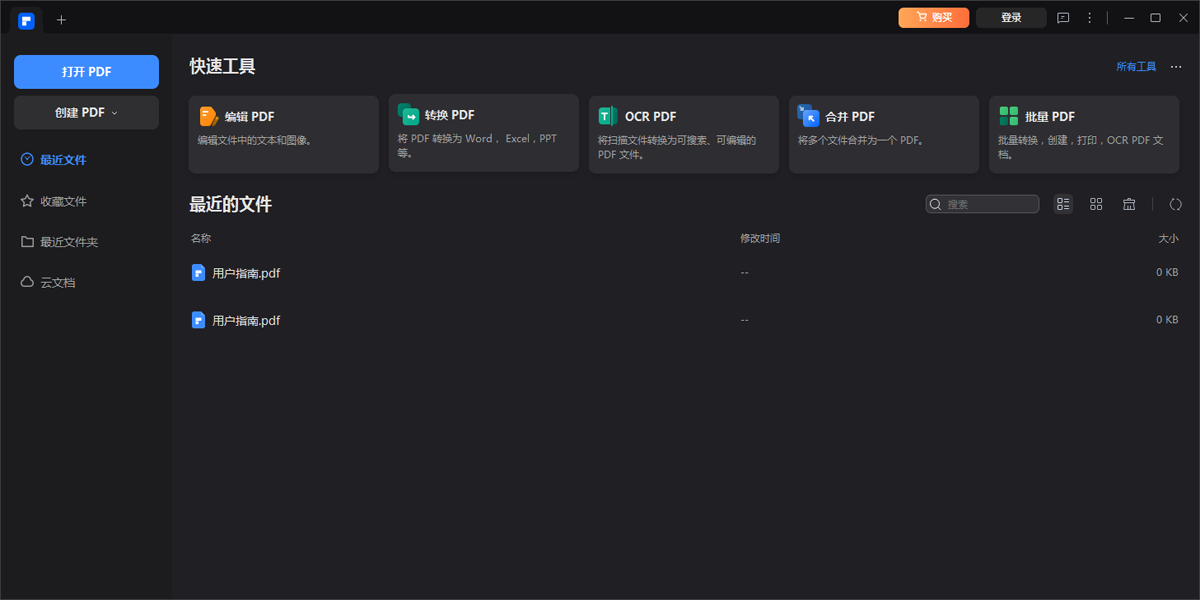Expand the 创建 PDF dropdown
This screenshot has width=1200, height=600.
point(86,113)
